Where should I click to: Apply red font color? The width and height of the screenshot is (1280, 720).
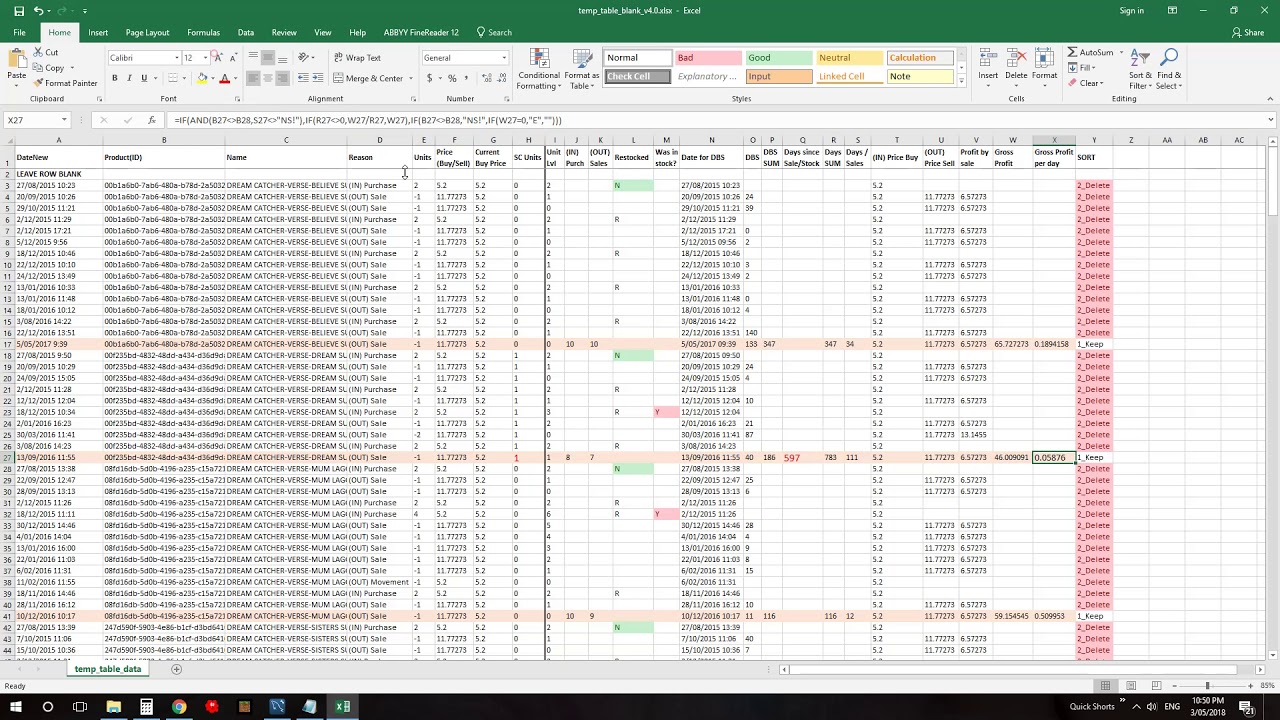[x=224, y=78]
